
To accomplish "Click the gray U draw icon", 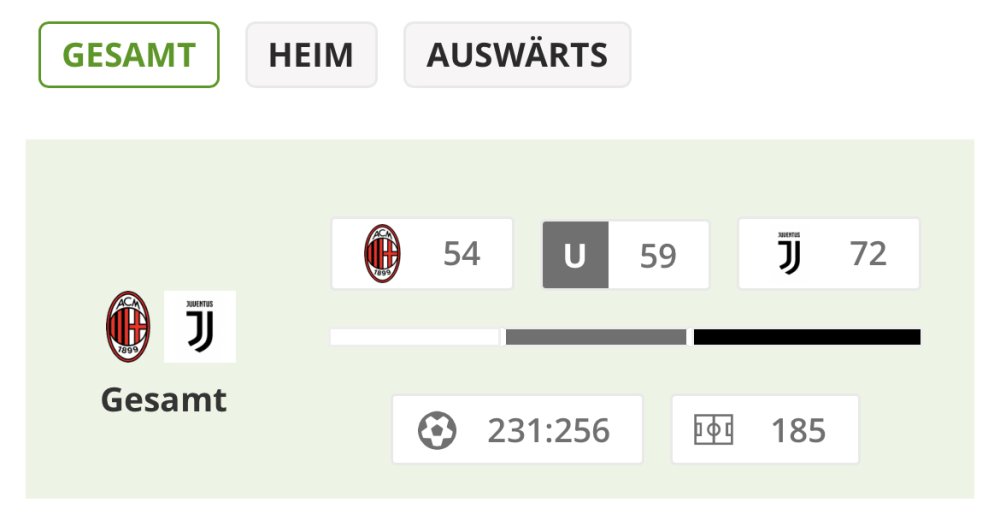I will 575,256.
